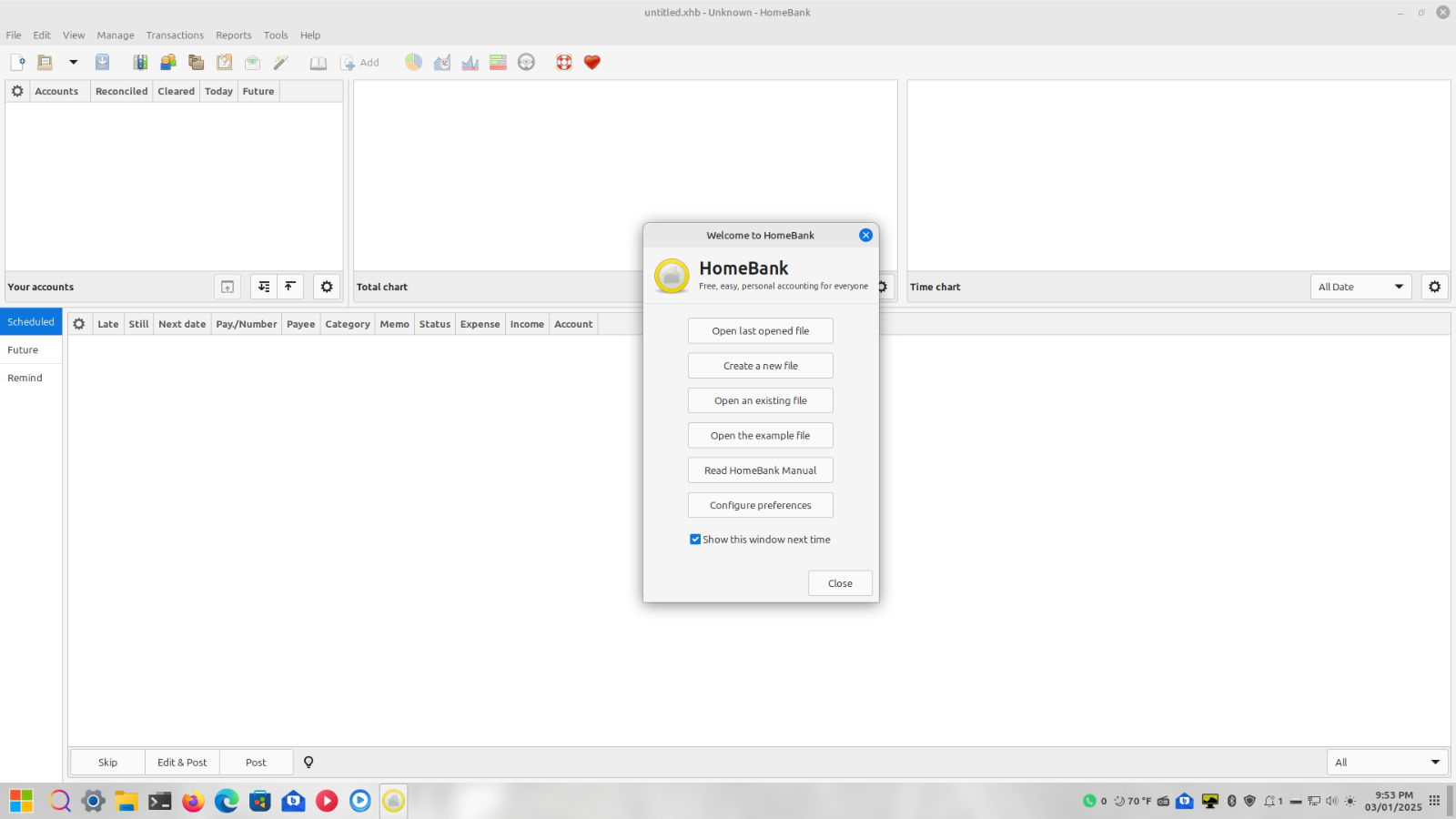Image resolution: width=1456 pixels, height=819 pixels.
Task: Click the Save file toolbar icon
Action: tap(102, 62)
